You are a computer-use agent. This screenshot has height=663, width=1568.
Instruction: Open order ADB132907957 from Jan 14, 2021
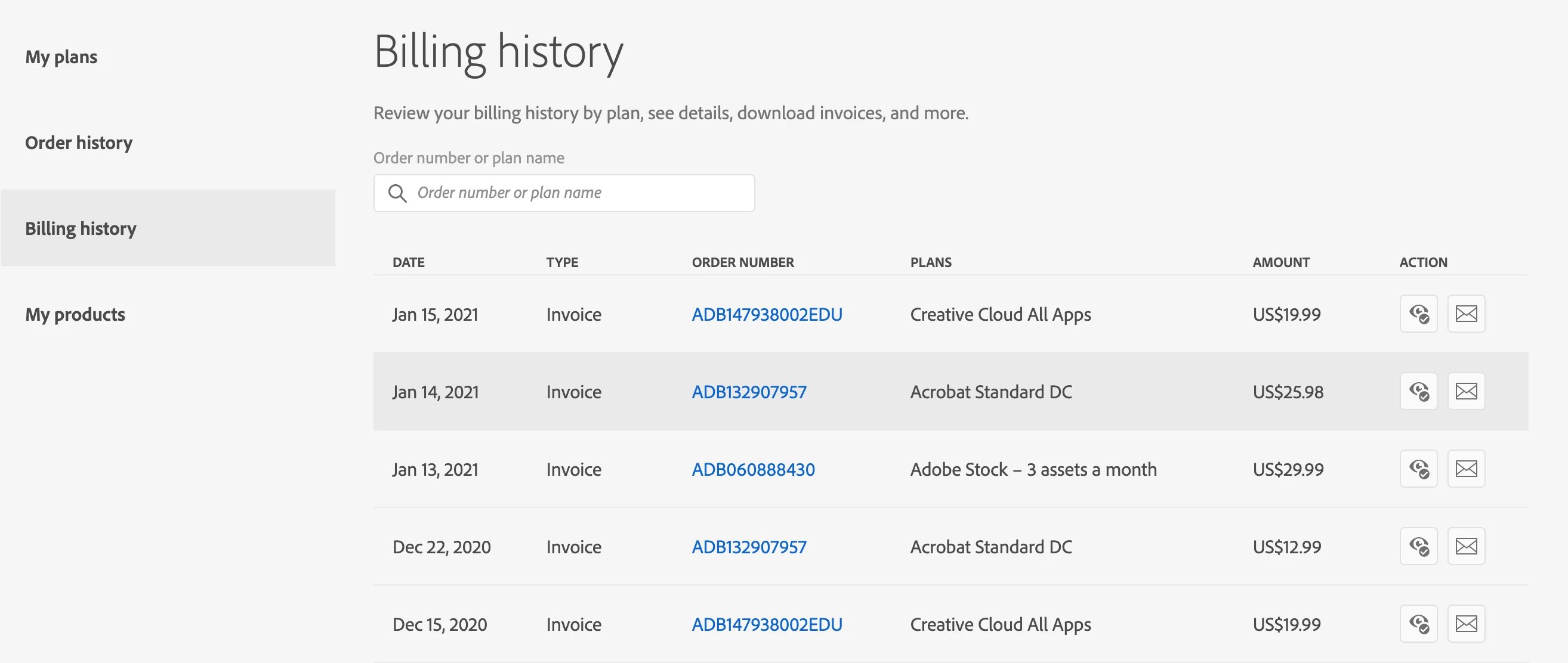[749, 392]
